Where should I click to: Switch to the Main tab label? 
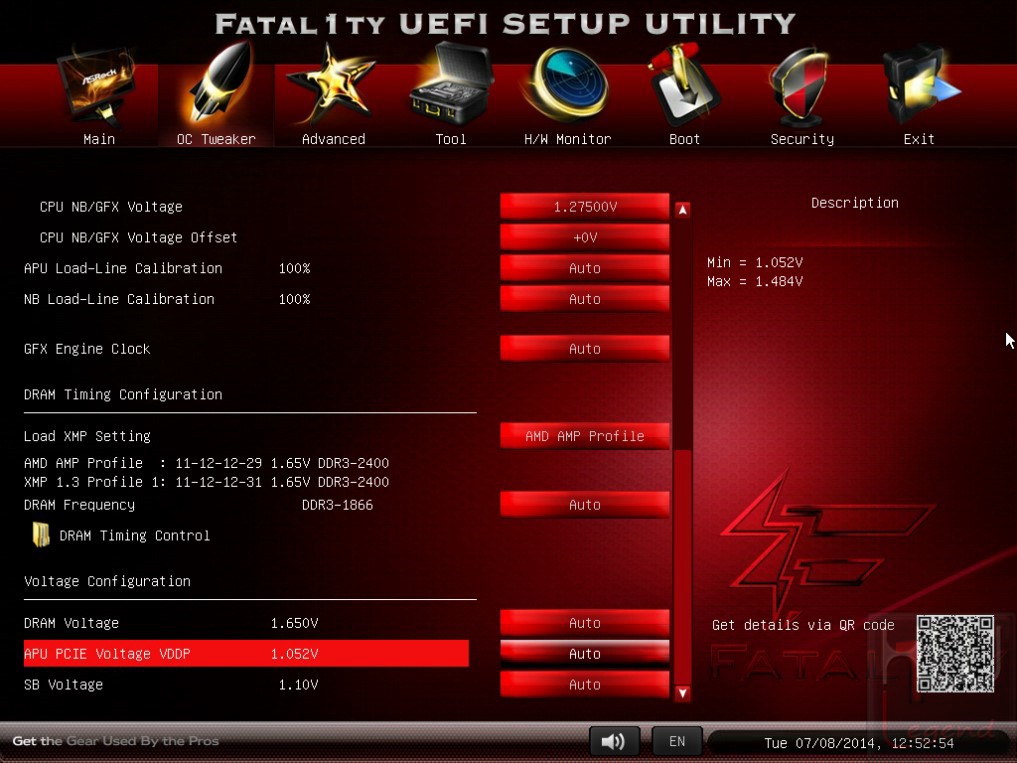[x=99, y=139]
